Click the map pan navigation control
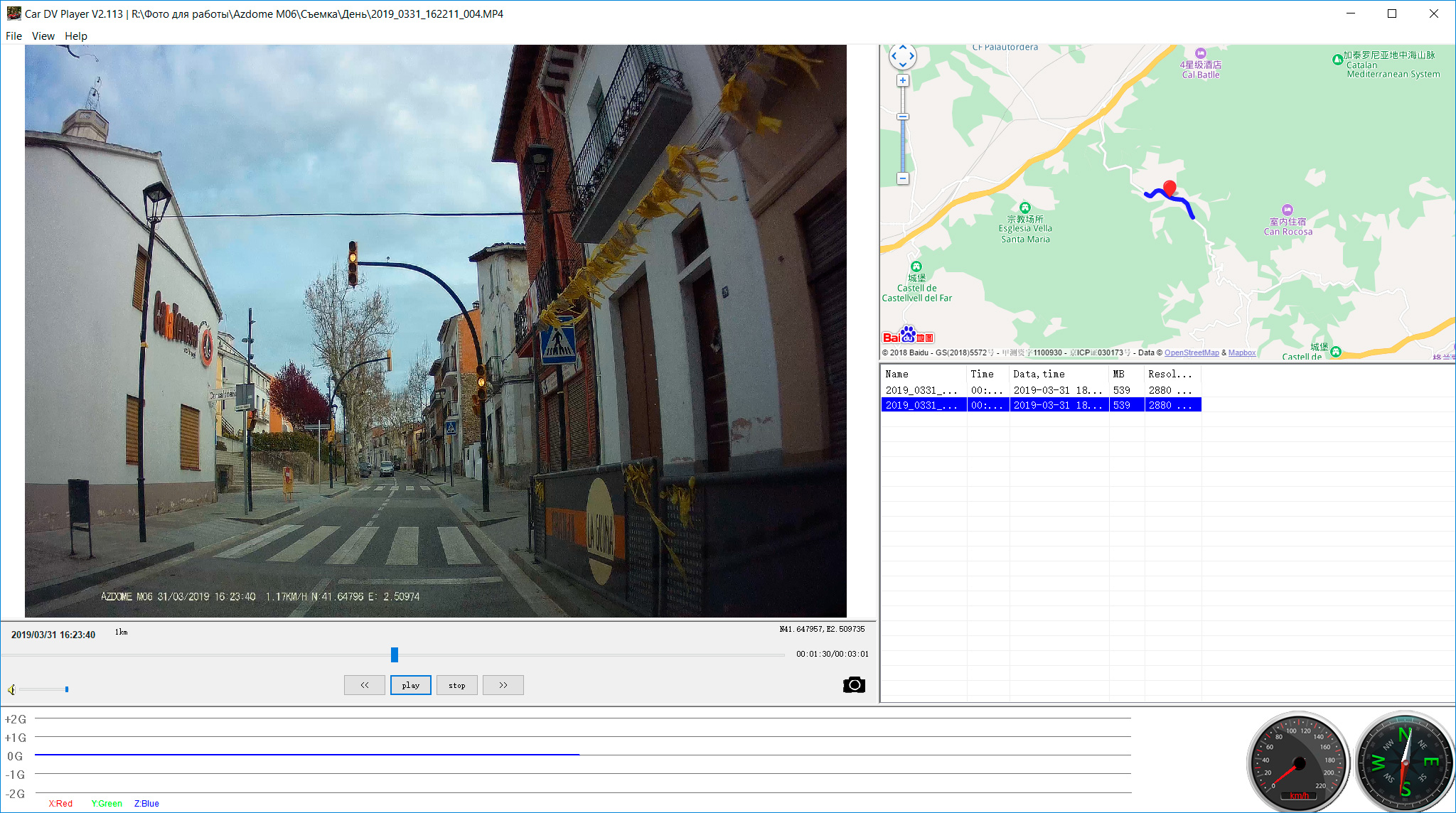1456x813 pixels. [x=903, y=56]
